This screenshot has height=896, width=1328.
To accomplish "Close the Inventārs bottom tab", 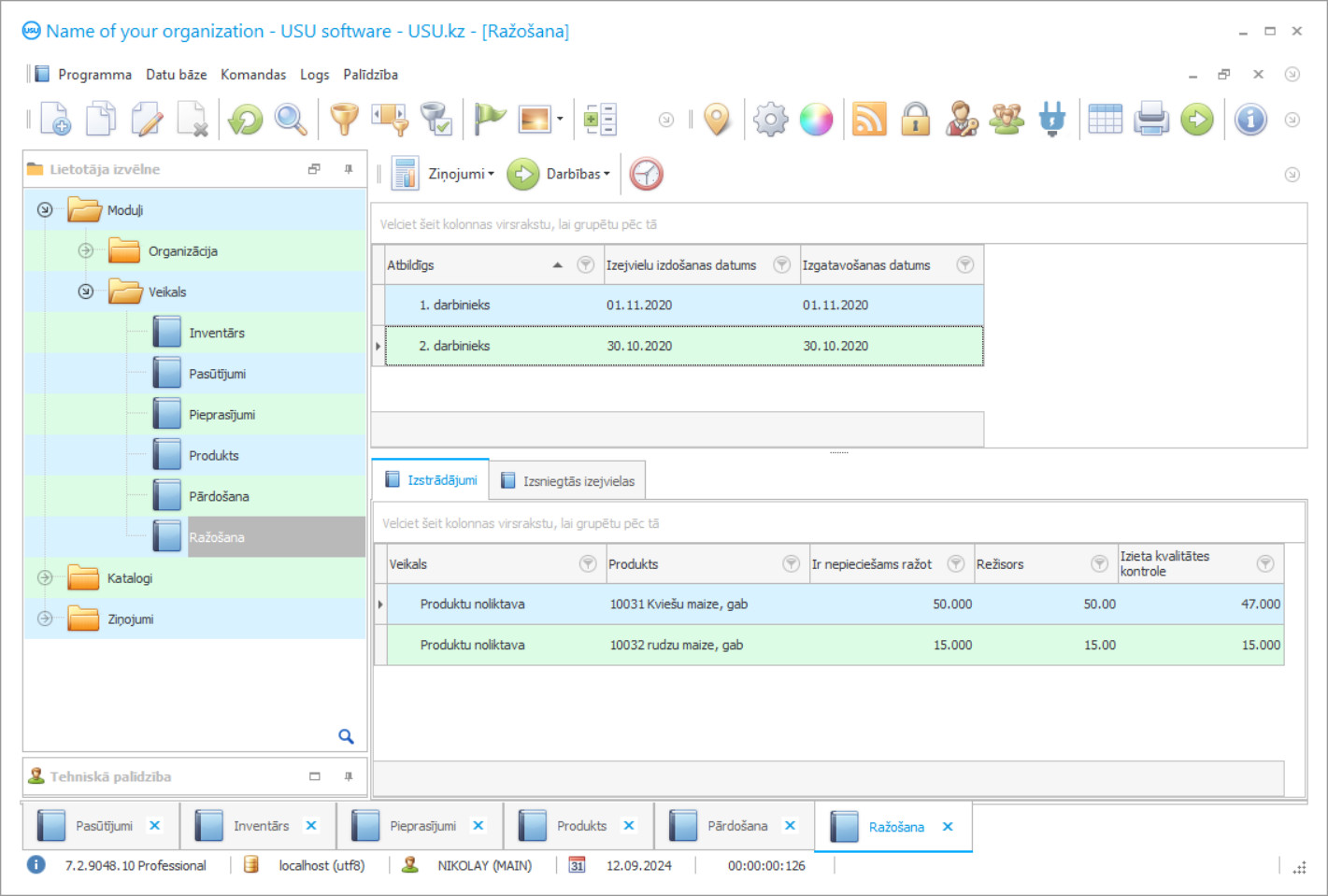I will [x=311, y=826].
